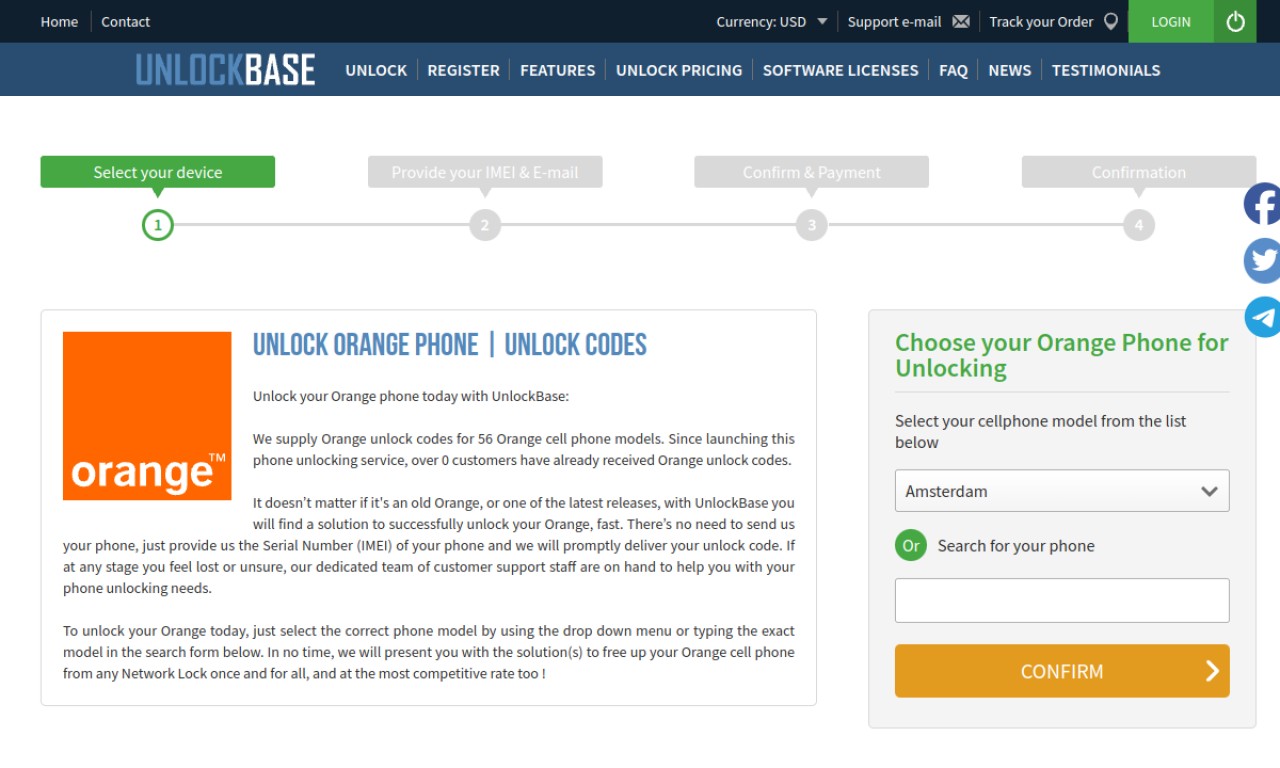
Task: Click the green Or badge
Action: pyautogui.click(x=911, y=546)
